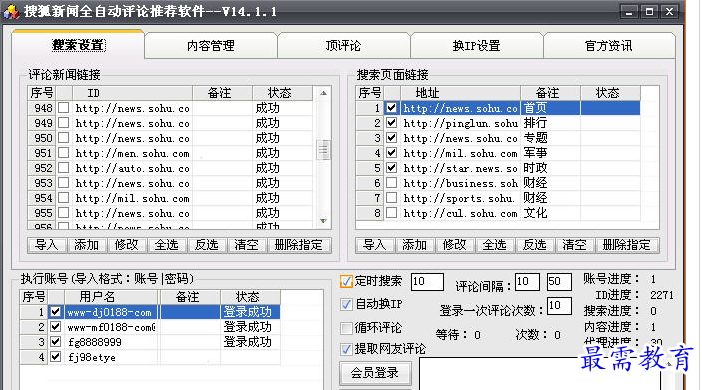The image size is (702, 390).
Task: Switch to the 内容管理 tab
Action: click(211, 46)
